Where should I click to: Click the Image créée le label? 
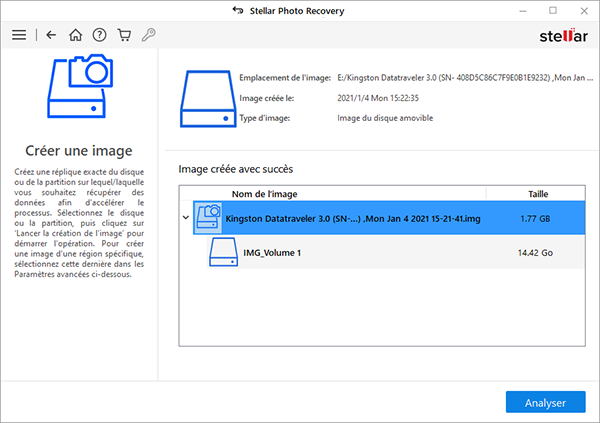pos(267,98)
